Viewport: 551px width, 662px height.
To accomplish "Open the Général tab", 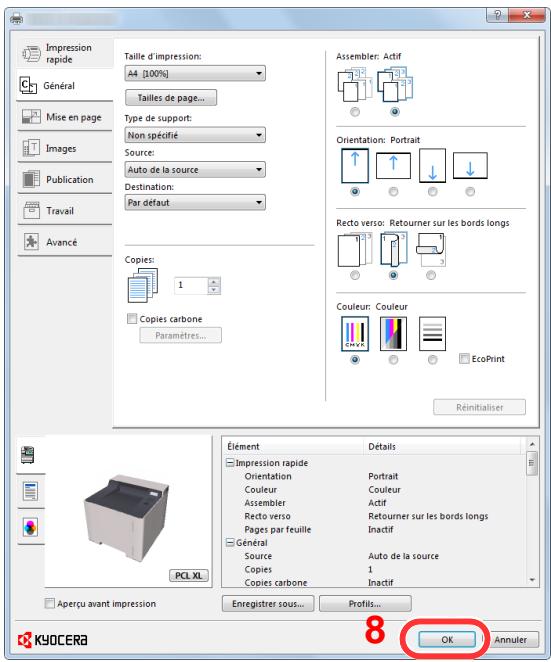I will 65,86.
